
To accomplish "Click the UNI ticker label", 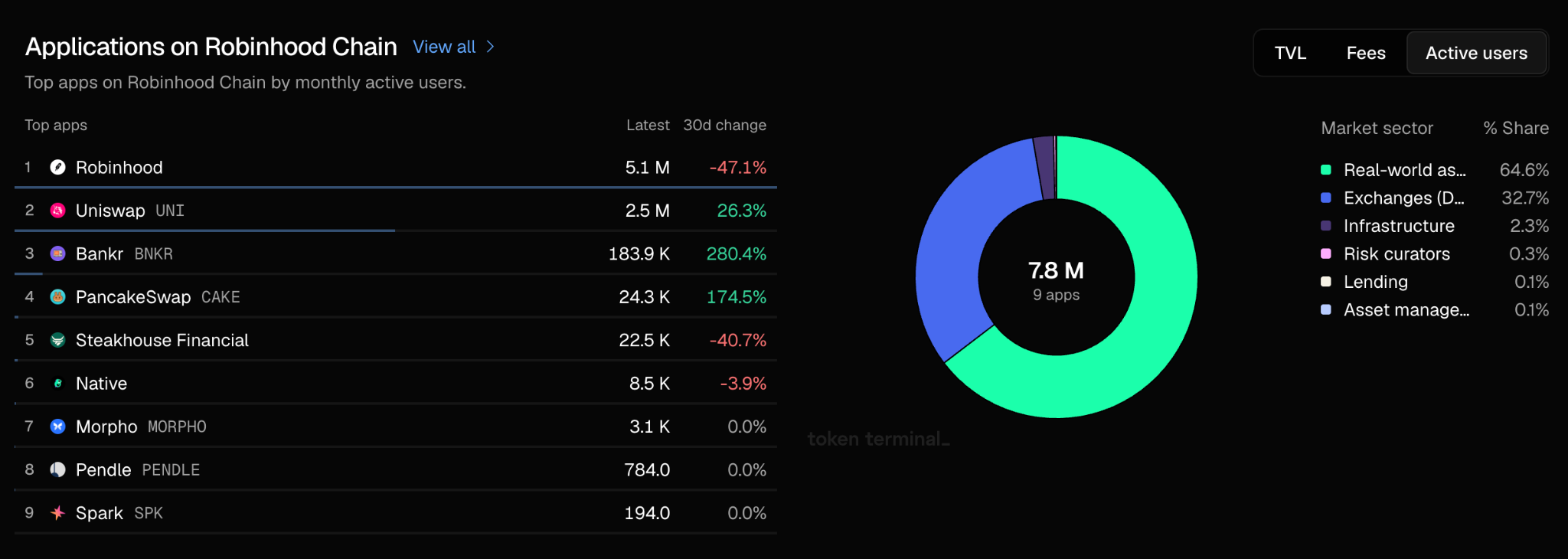I will point(170,211).
